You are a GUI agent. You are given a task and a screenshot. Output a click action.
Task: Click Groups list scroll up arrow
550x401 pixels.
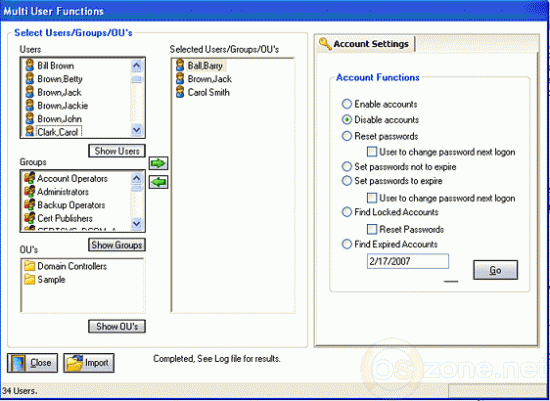(136, 178)
